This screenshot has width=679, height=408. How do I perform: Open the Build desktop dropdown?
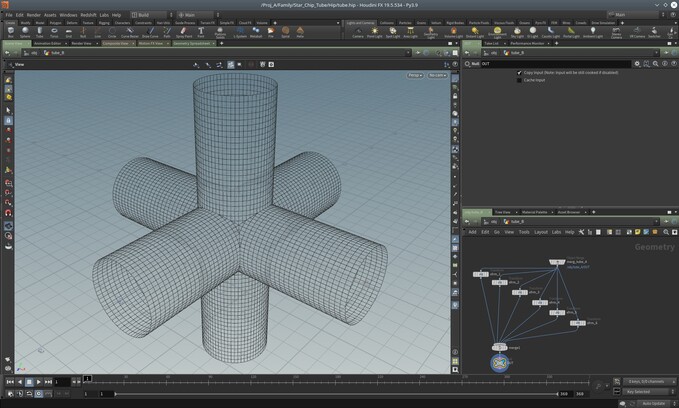point(152,15)
